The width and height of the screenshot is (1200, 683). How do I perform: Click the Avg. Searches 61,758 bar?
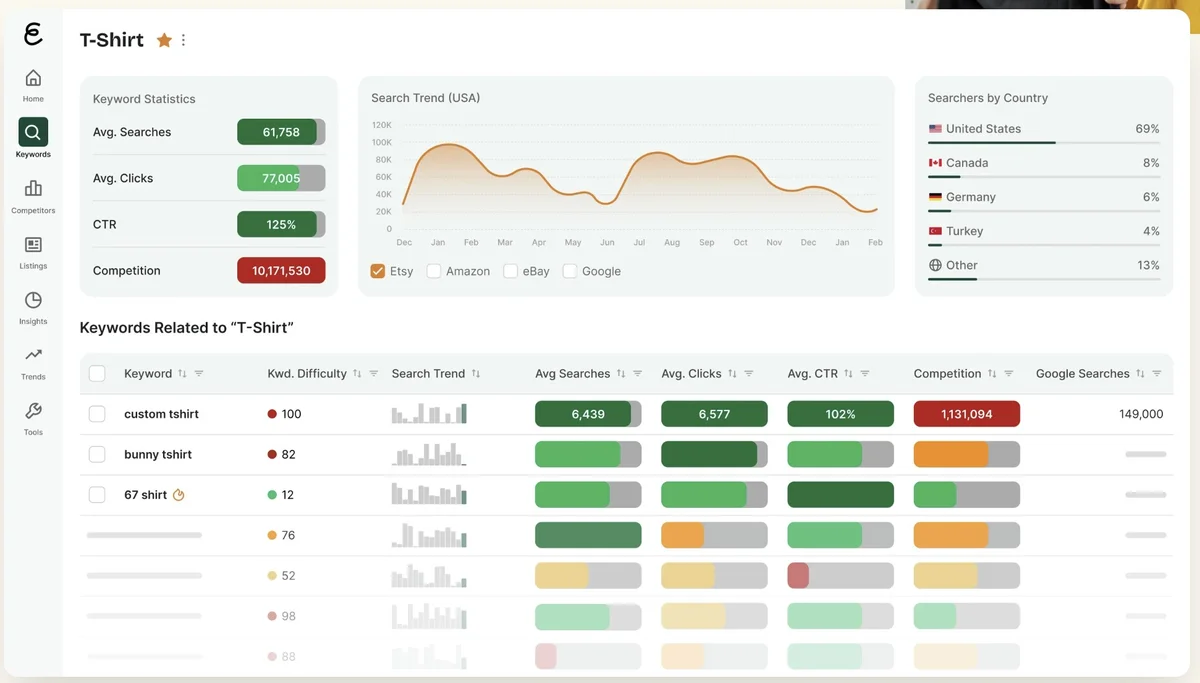(281, 132)
